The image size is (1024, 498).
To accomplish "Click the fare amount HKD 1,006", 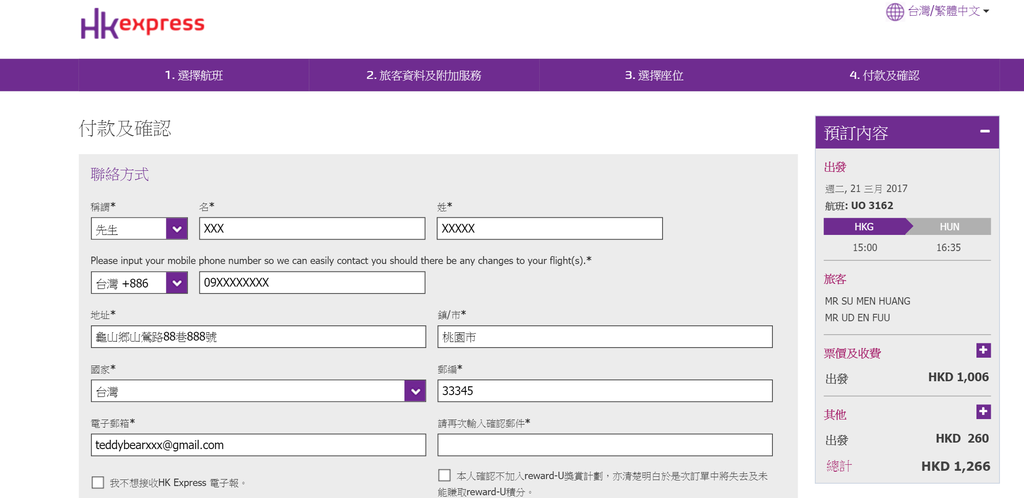I will (958, 377).
